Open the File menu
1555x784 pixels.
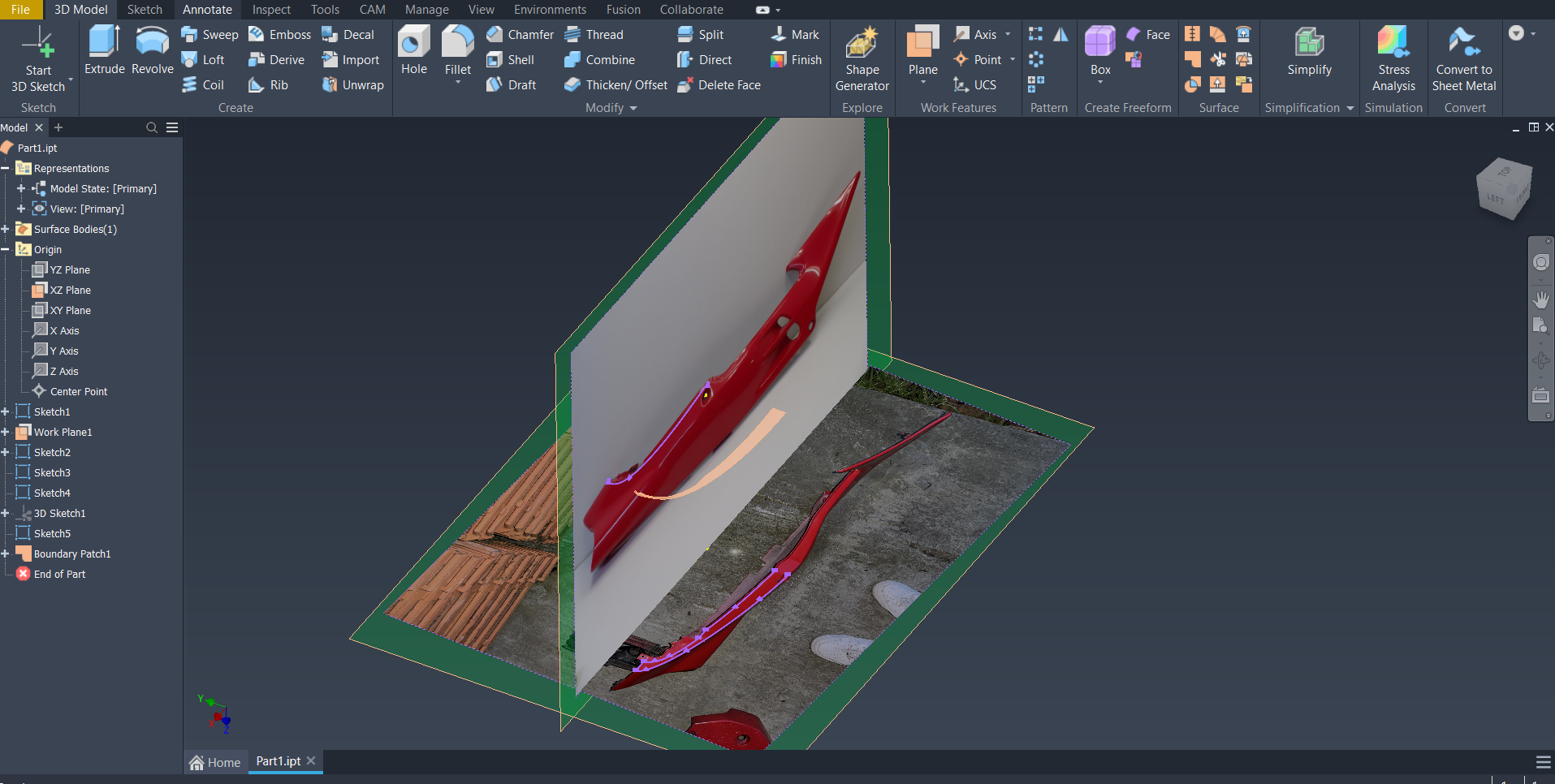pos(20,10)
